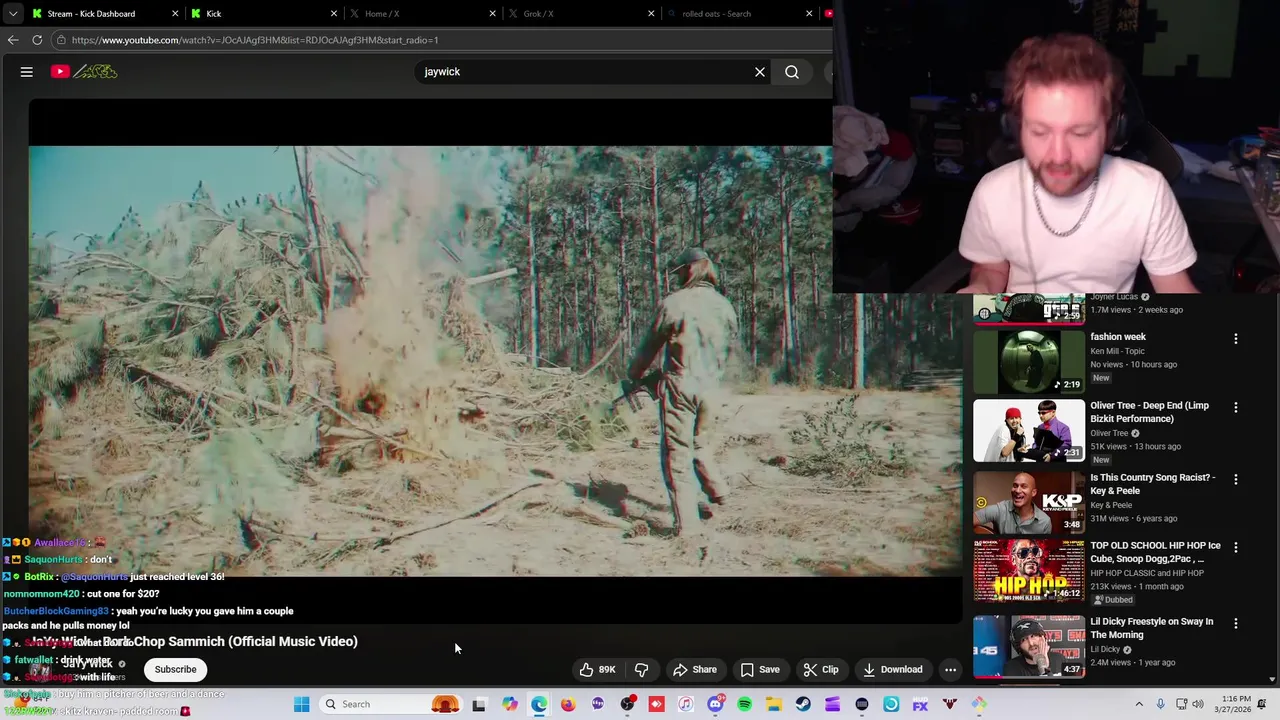This screenshot has height=720, width=1280.
Task: Open options menu for Oliver Tree video
Action: click(1236, 408)
